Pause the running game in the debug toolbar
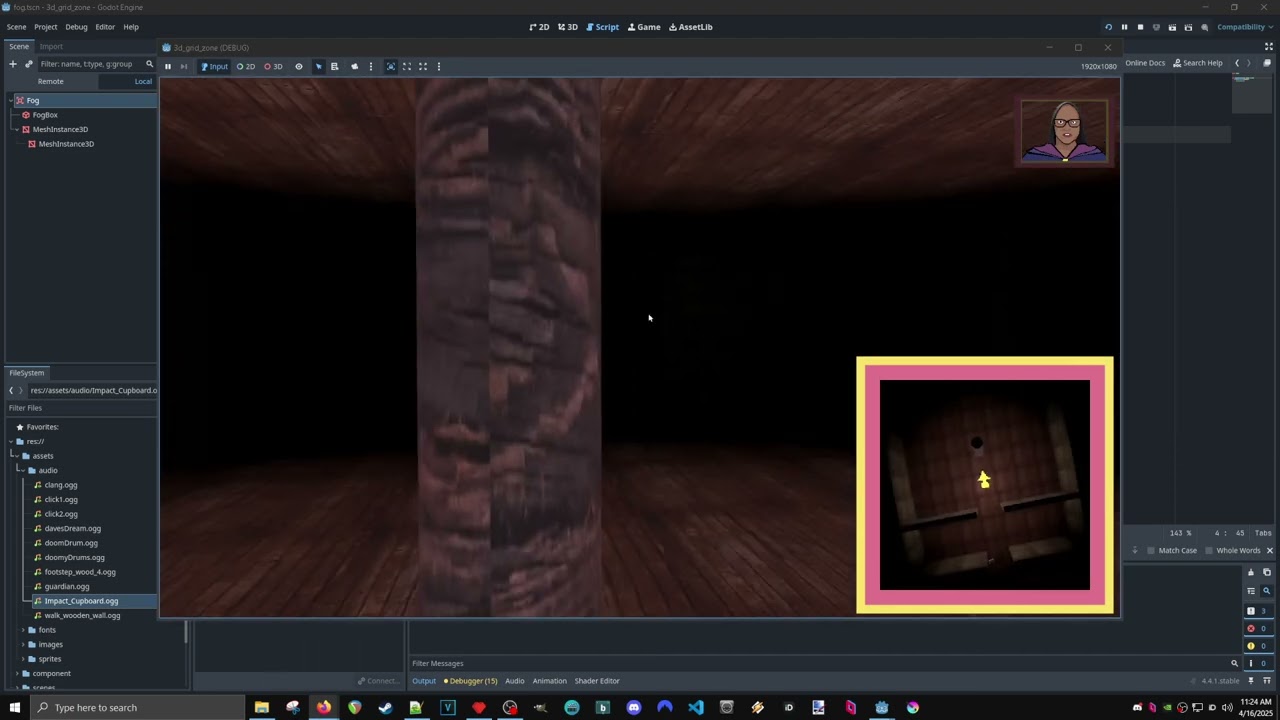 point(167,67)
